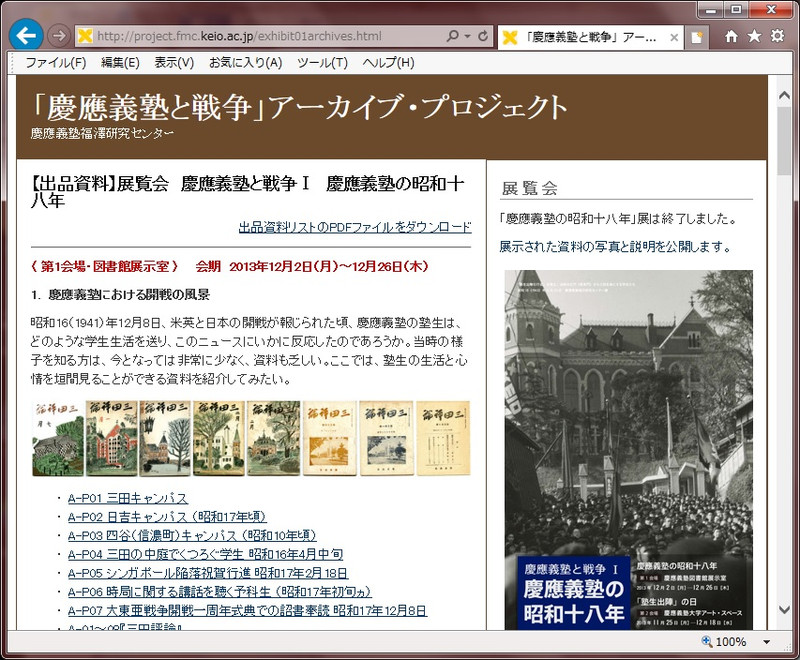Viewport: 800px width, 660px height.
Task: Open a new tab with the new-tab button
Action: pos(696,37)
